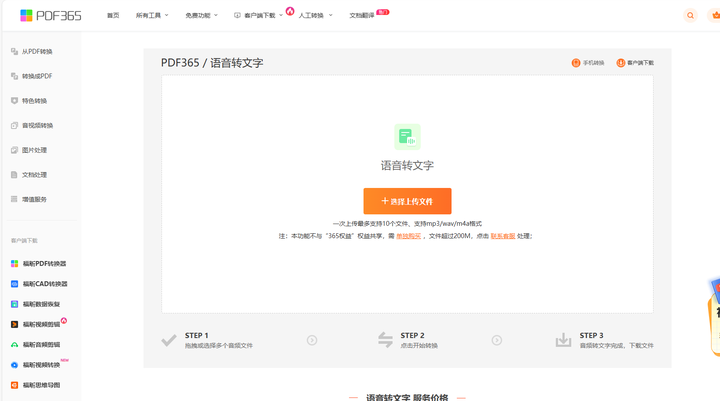Click the flame hot badge in header

[290, 11]
